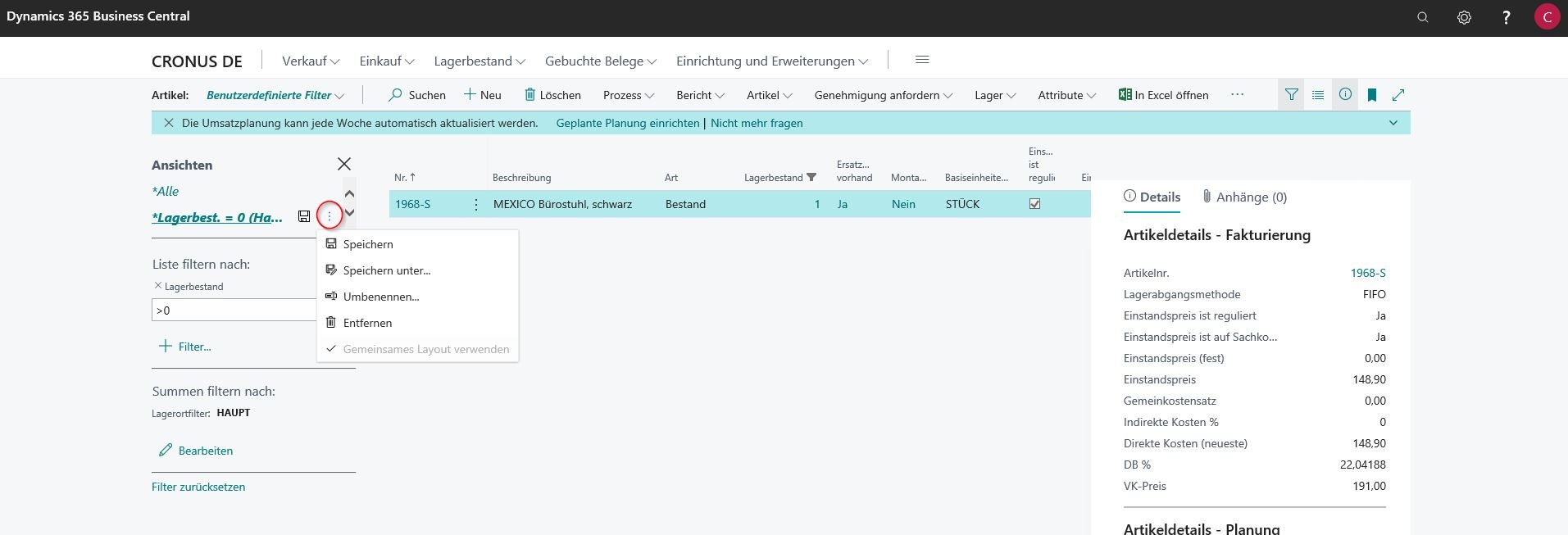This screenshot has width=1568, height=535.
Task: Click the view options three-dot button
Action: (330, 216)
